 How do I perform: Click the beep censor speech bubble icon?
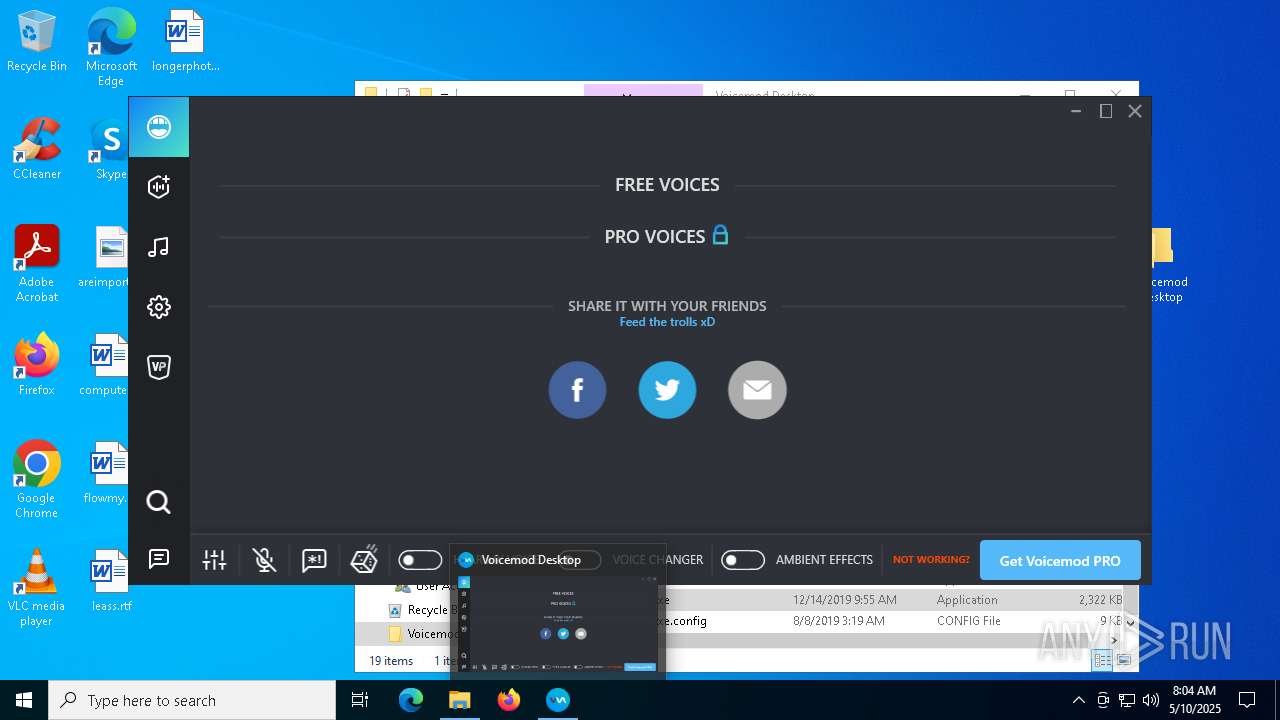tap(314, 560)
